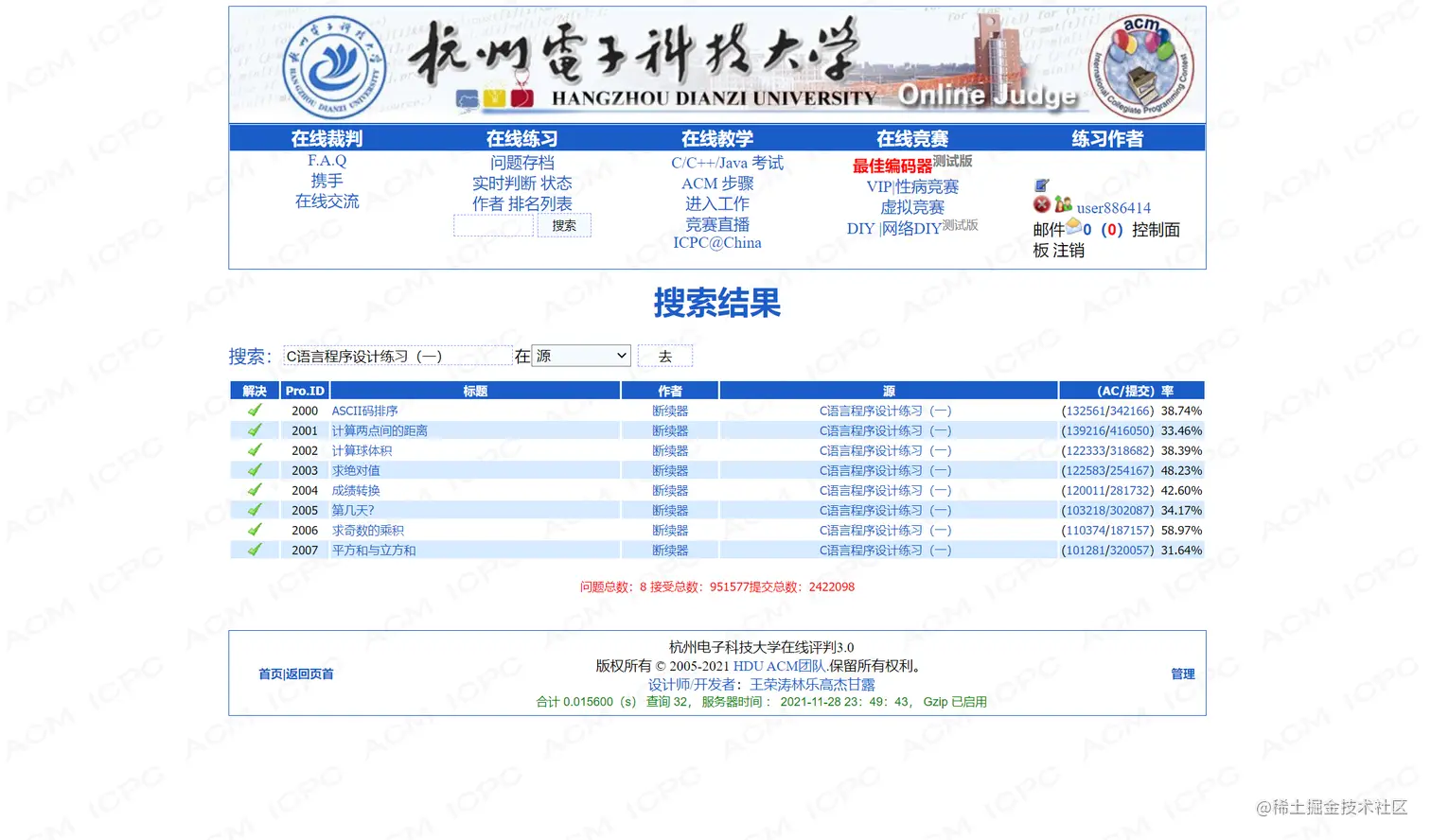Click the green checkmark for problem 2000
This screenshot has height=840, width=1431.
pyautogui.click(x=254, y=410)
